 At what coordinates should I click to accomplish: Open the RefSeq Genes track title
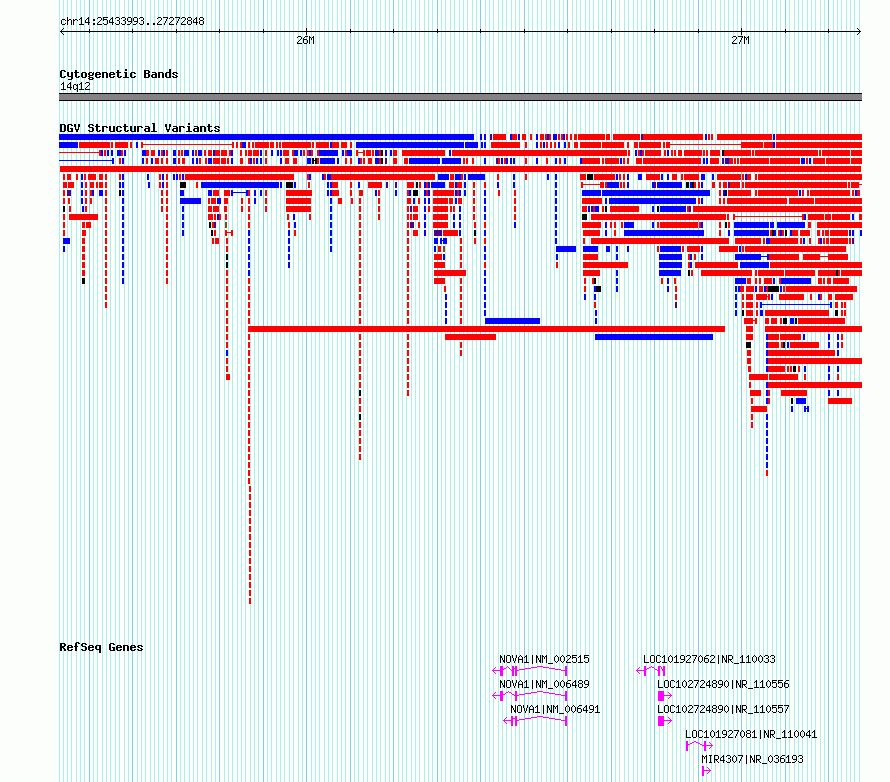(101, 647)
